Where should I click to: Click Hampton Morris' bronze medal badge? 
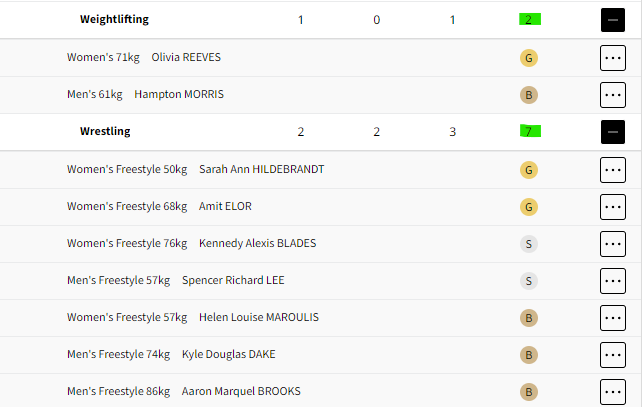tap(529, 95)
